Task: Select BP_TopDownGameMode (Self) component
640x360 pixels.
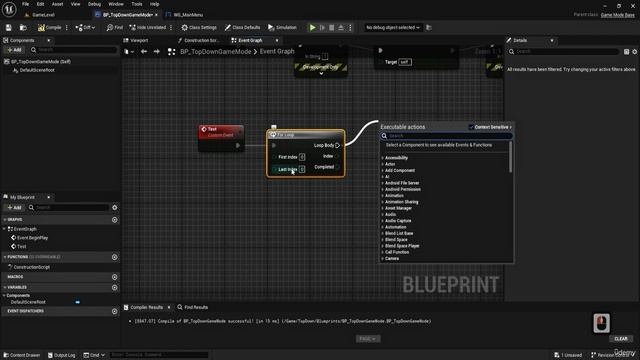Action: tap(41, 62)
